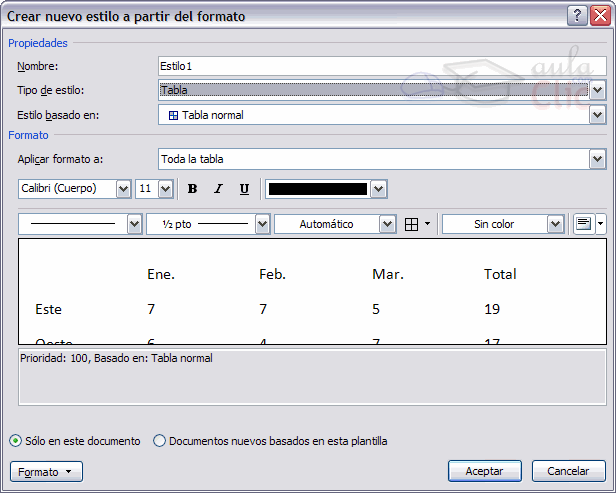The height and width of the screenshot is (493, 616).
Task: Select Documentos nuevos basados en esta plantilla
Action: tap(160, 441)
